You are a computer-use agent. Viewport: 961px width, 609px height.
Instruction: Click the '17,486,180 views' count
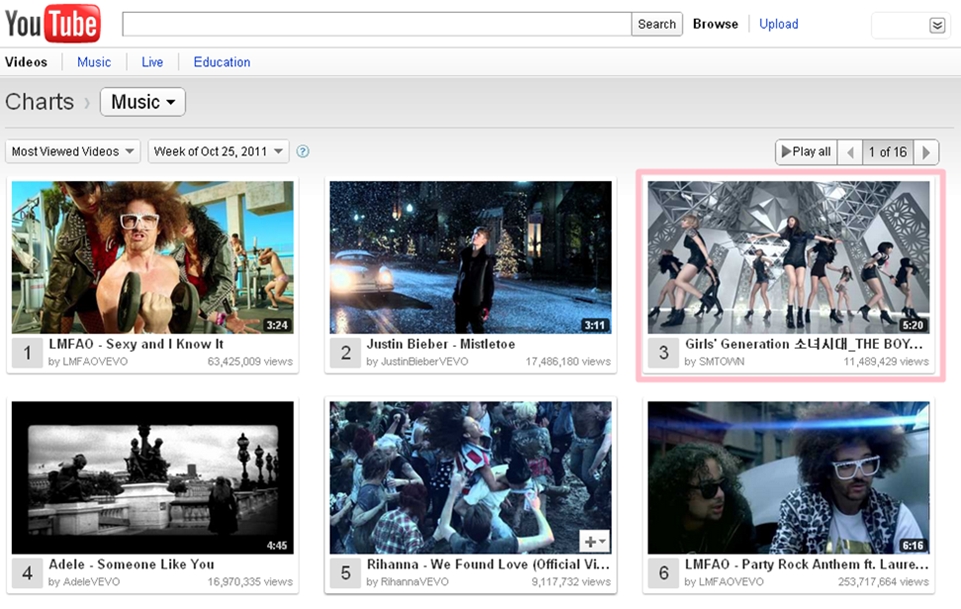568,361
